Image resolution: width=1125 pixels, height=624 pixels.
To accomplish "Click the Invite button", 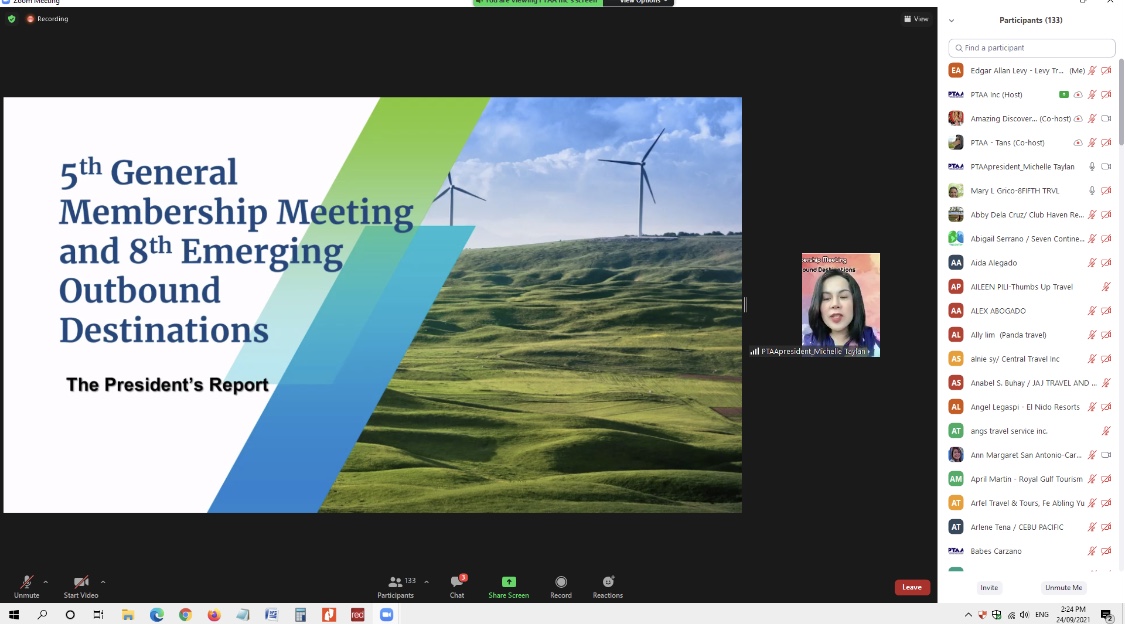I will [x=989, y=587].
